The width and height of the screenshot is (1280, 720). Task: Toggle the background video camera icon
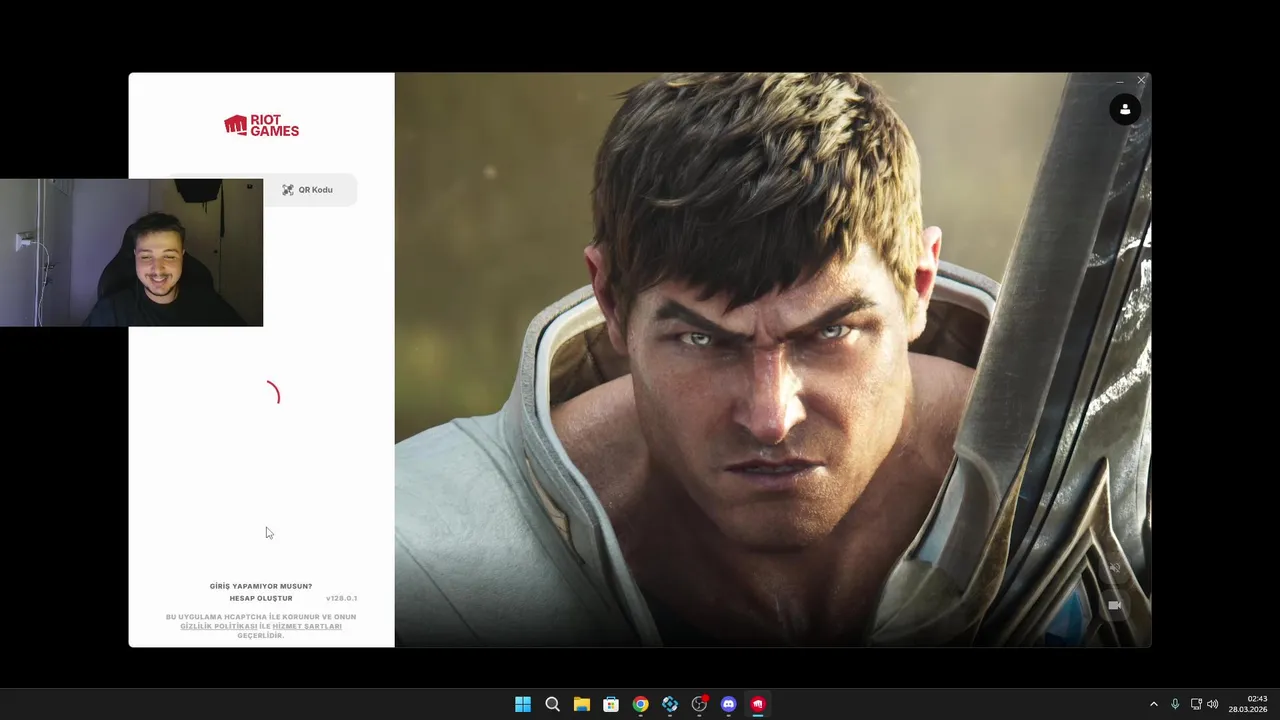pos(1114,605)
